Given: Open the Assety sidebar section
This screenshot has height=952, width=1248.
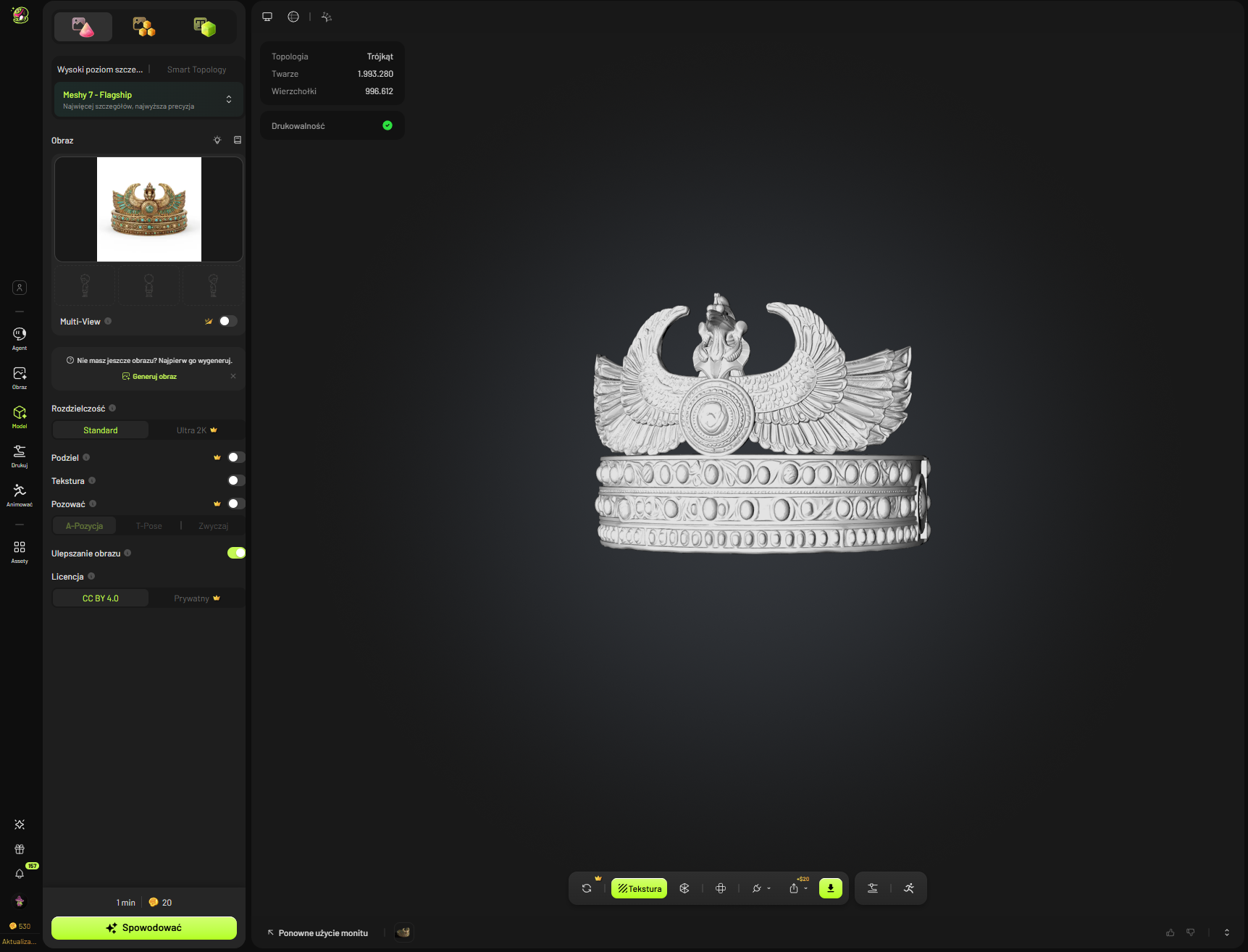Looking at the screenshot, I should pos(20,551).
